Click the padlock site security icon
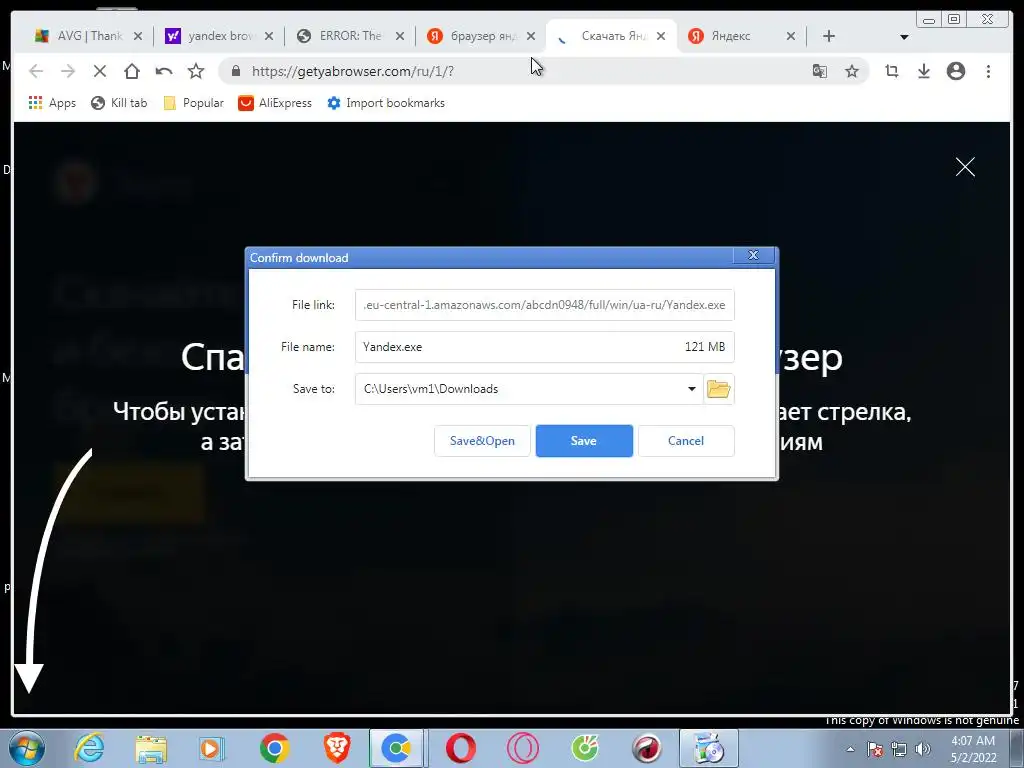Viewport: 1024px width, 768px height. pos(236,71)
